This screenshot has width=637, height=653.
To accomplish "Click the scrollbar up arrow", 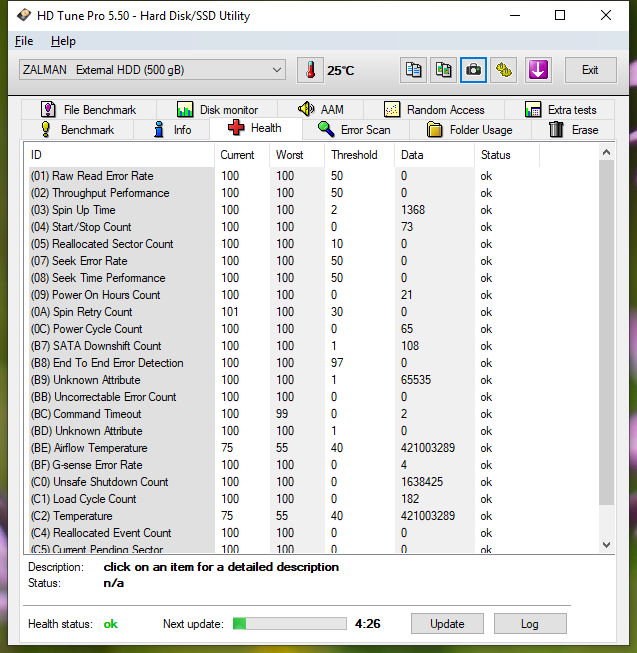I will 607,152.
